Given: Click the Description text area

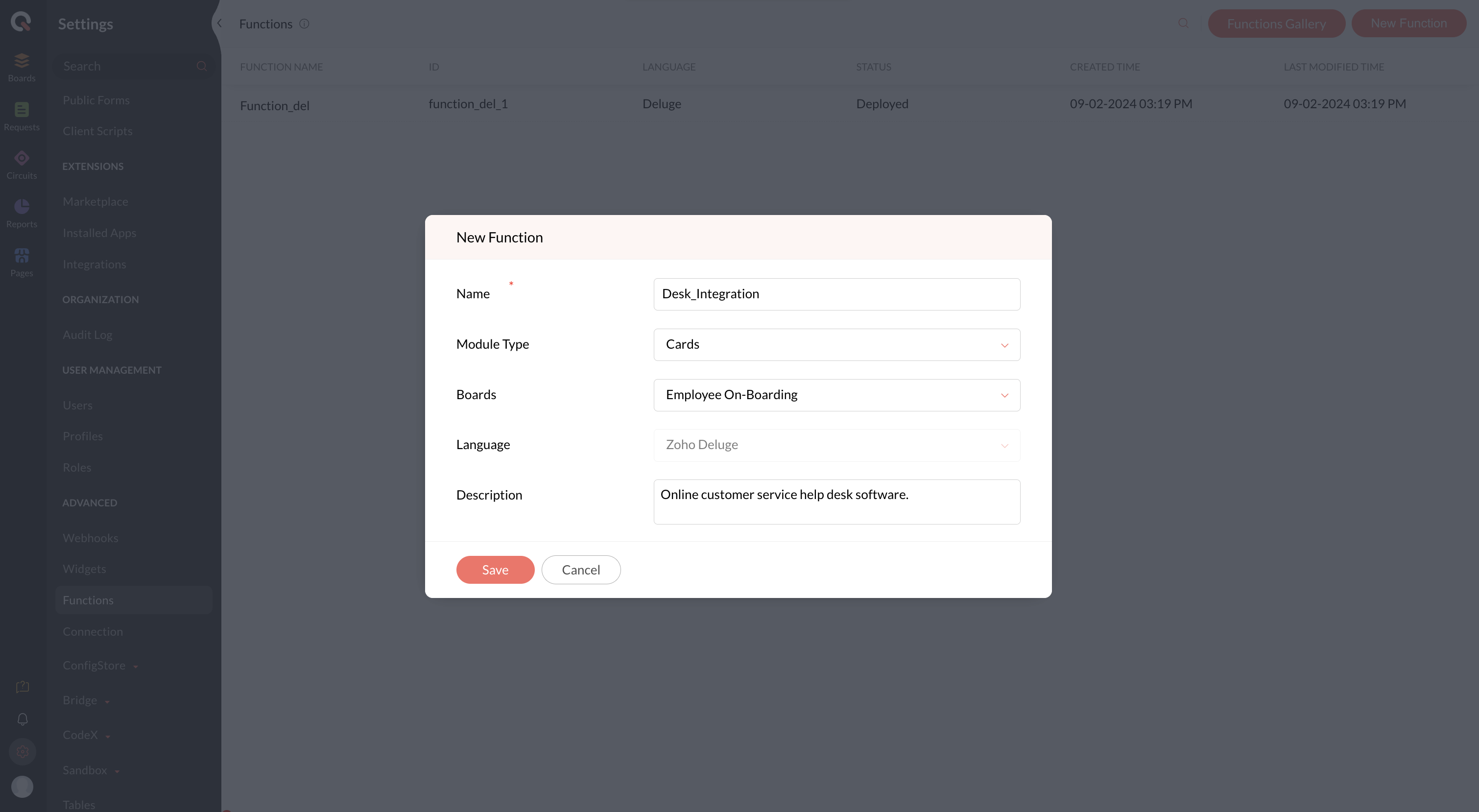Looking at the screenshot, I should coord(836,502).
